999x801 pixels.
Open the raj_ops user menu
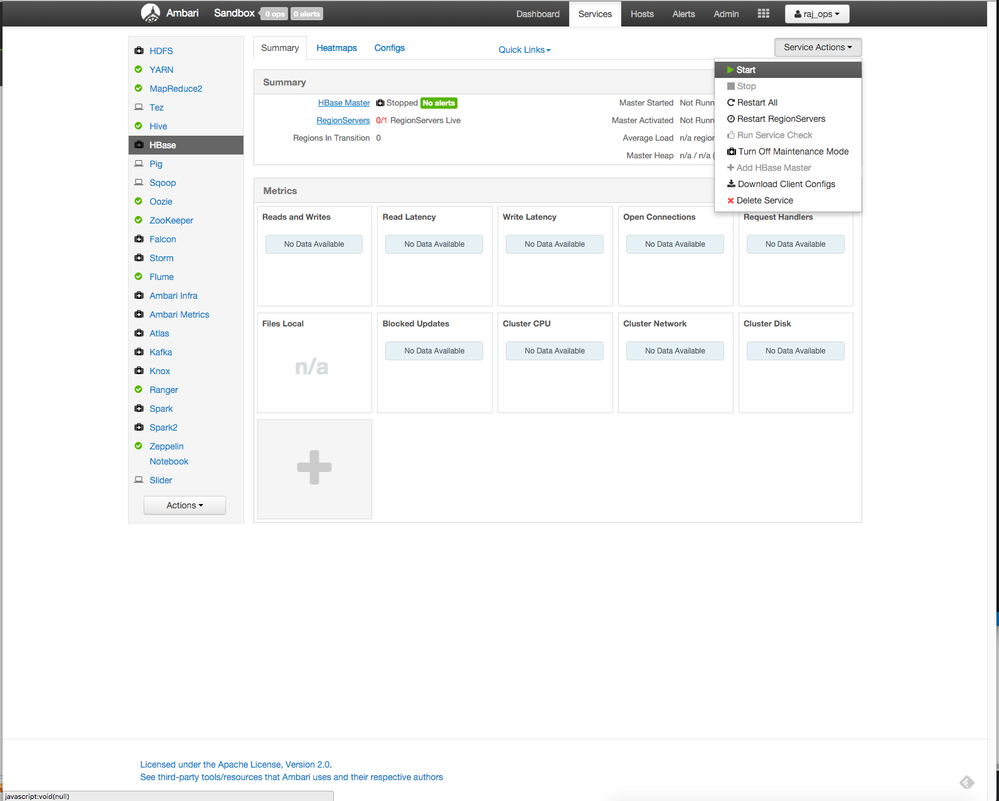click(817, 13)
